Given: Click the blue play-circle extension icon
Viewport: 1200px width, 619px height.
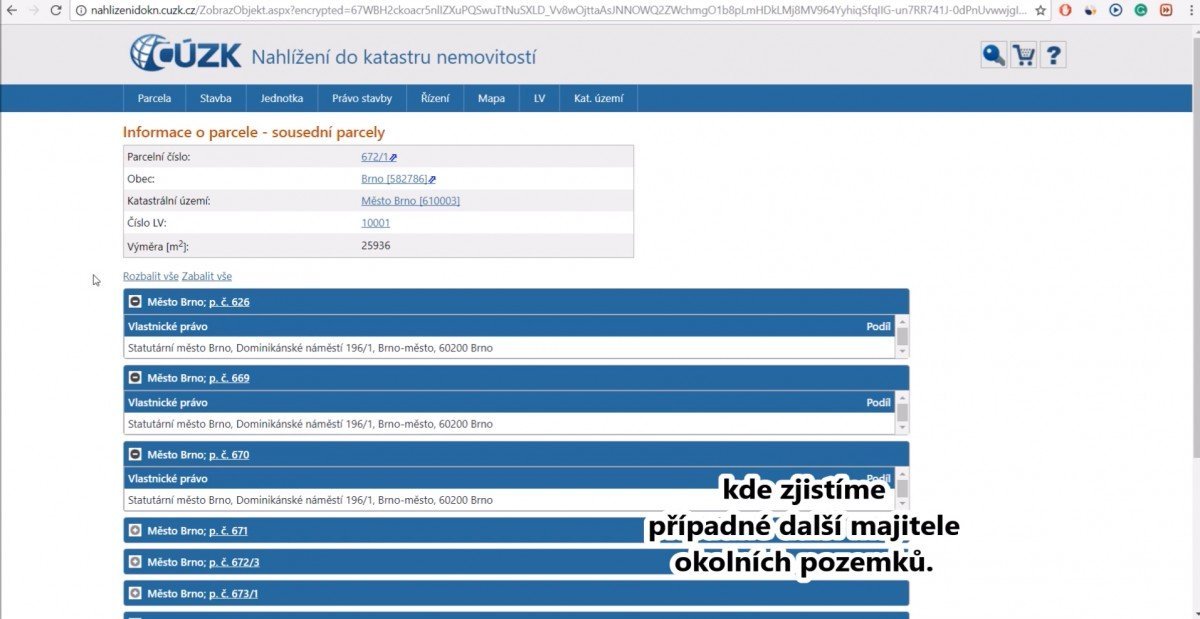Looking at the screenshot, I should click(x=1116, y=10).
